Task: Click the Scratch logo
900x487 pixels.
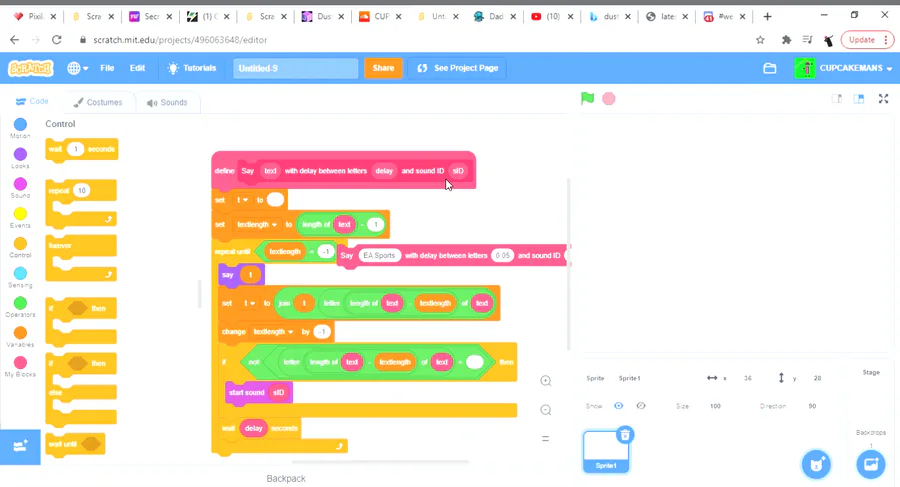Action: tap(30, 68)
